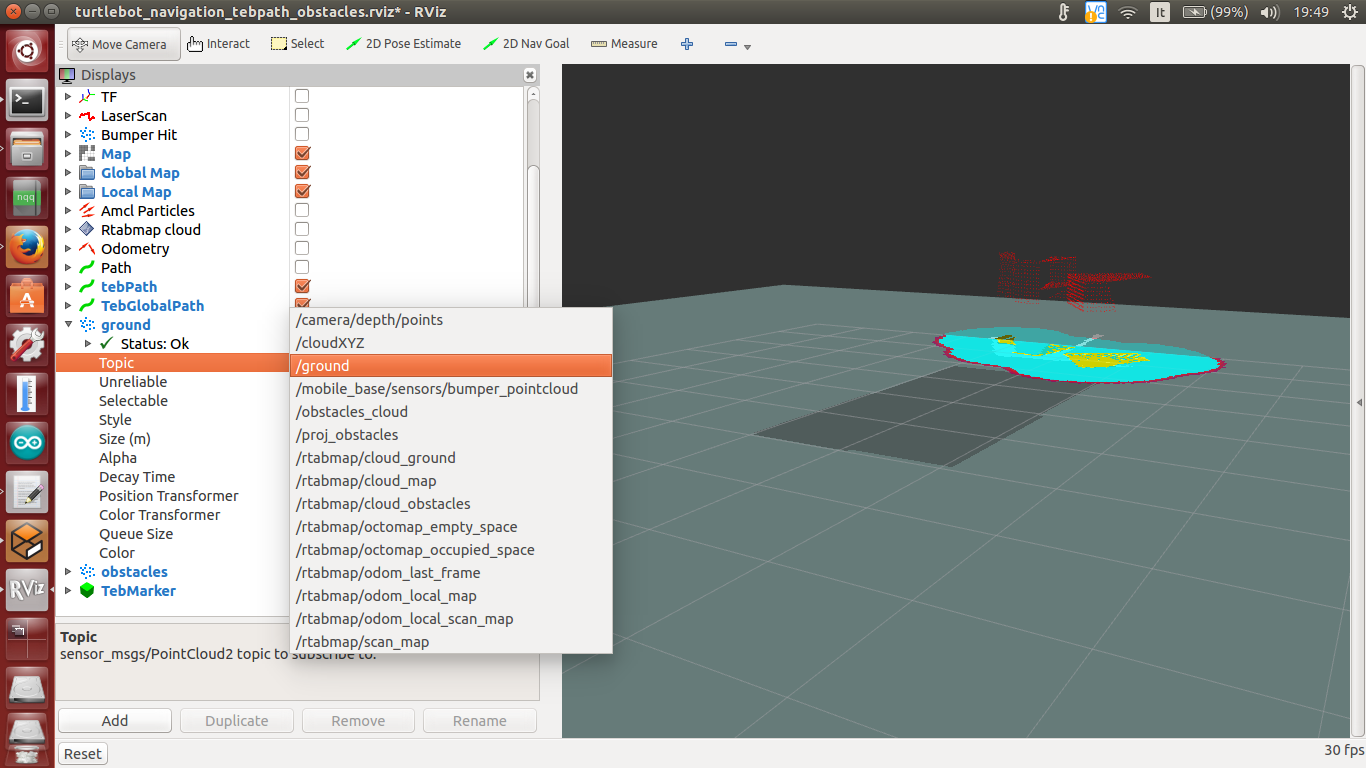Expand the TebMarker display item
Image resolution: width=1366 pixels, height=768 pixels.
coord(69,591)
